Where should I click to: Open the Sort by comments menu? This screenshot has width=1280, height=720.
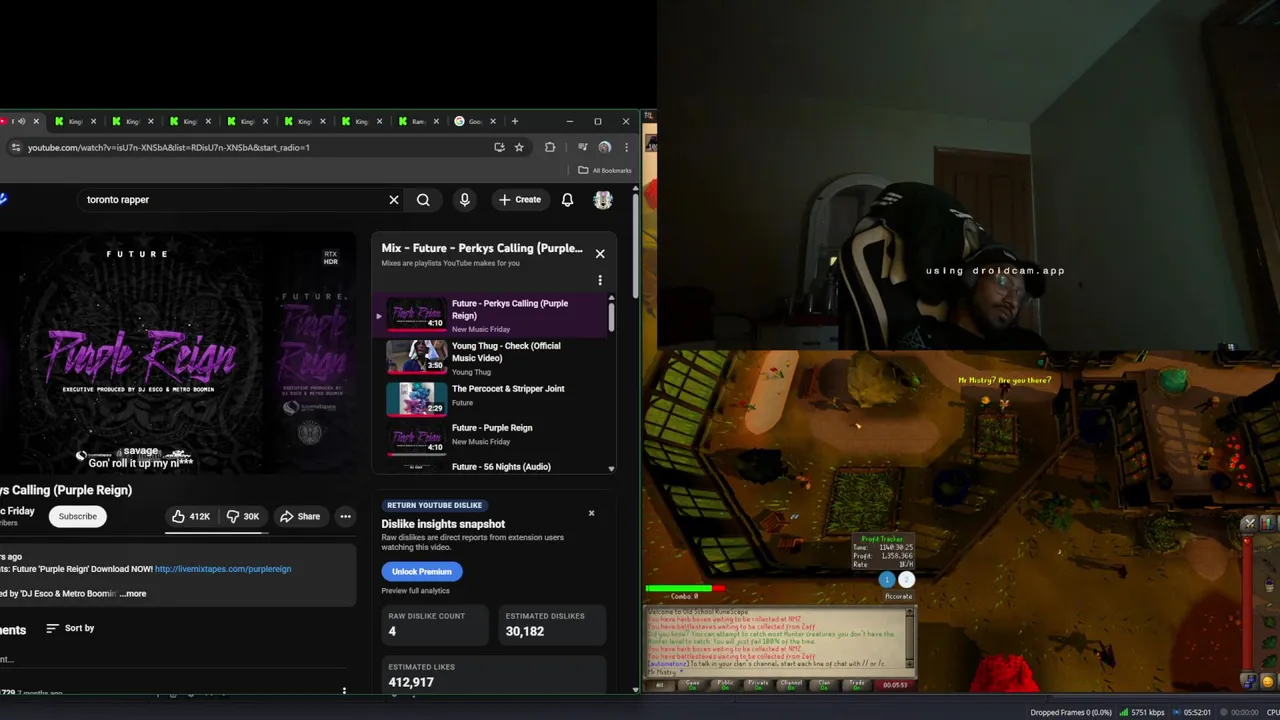(x=70, y=628)
